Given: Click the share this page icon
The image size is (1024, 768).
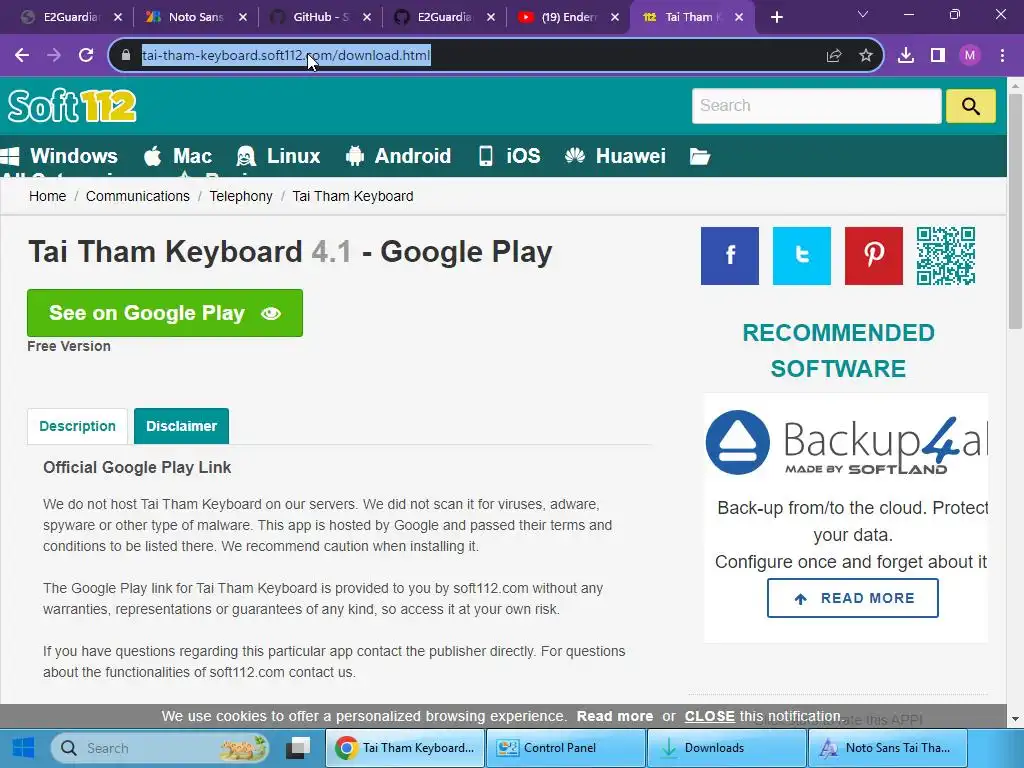Looking at the screenshot, I should tap(834, 56).
